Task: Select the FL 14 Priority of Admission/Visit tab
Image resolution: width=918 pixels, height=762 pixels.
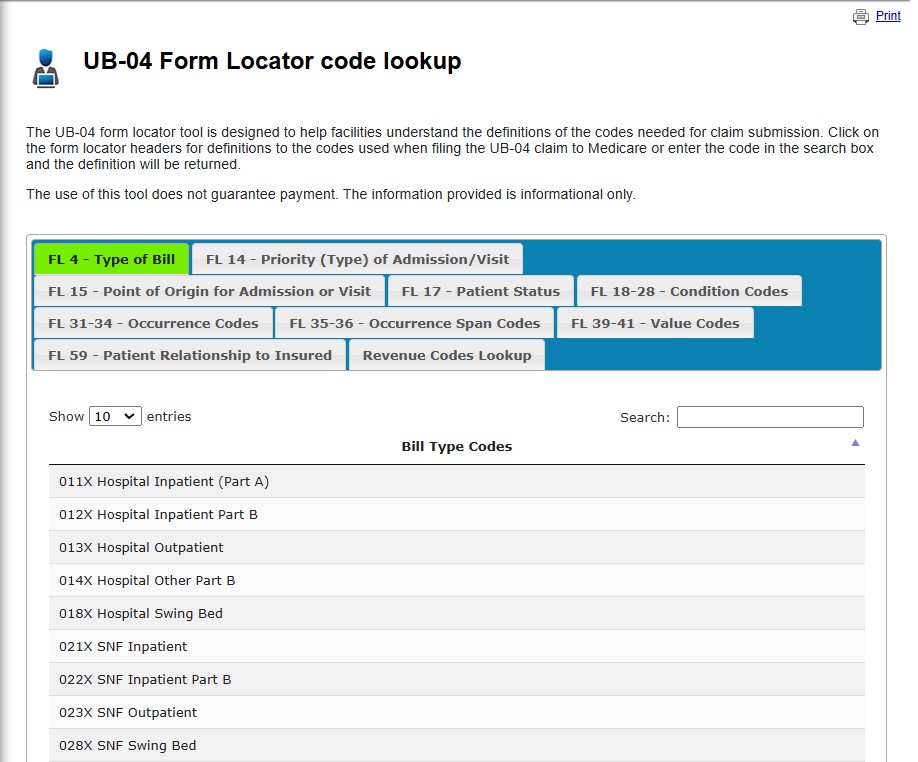Action: [x=357, y=258]
